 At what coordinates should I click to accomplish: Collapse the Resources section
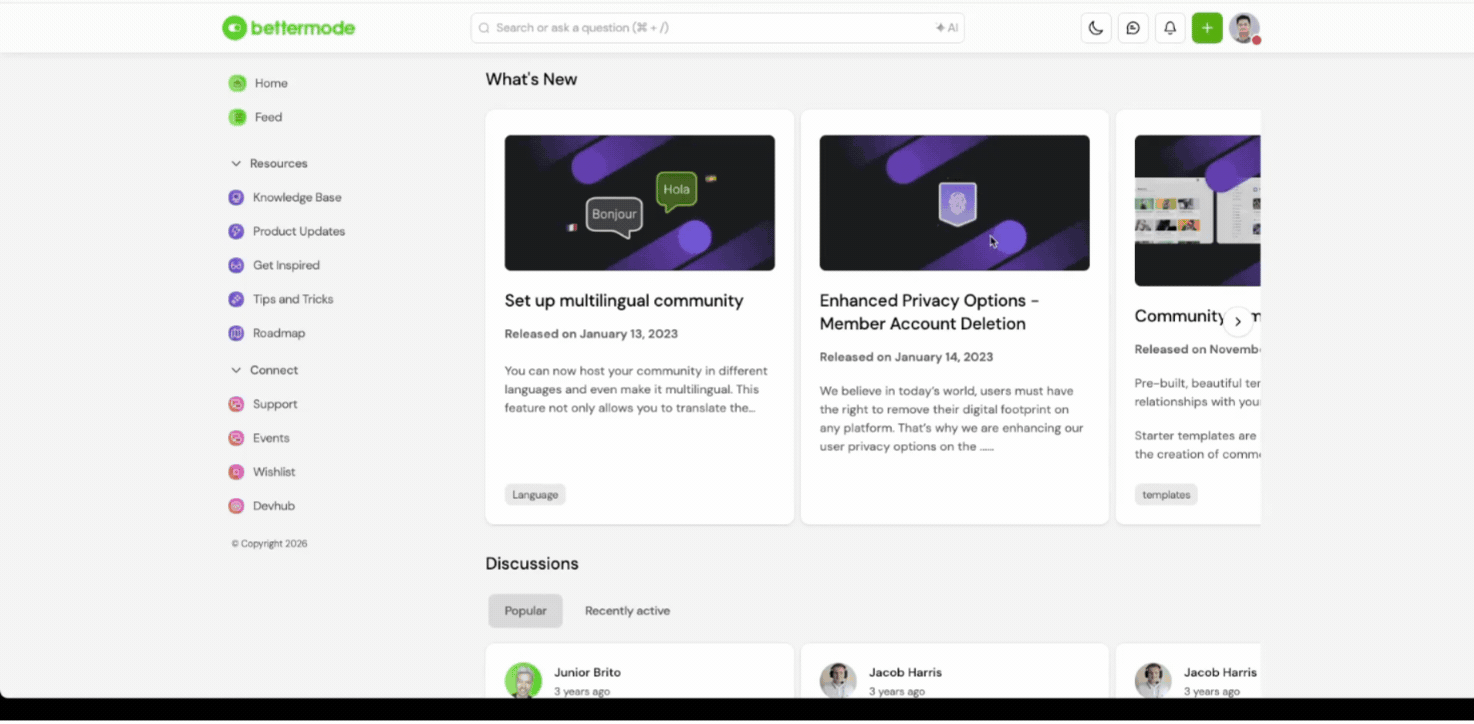(237, 164)
